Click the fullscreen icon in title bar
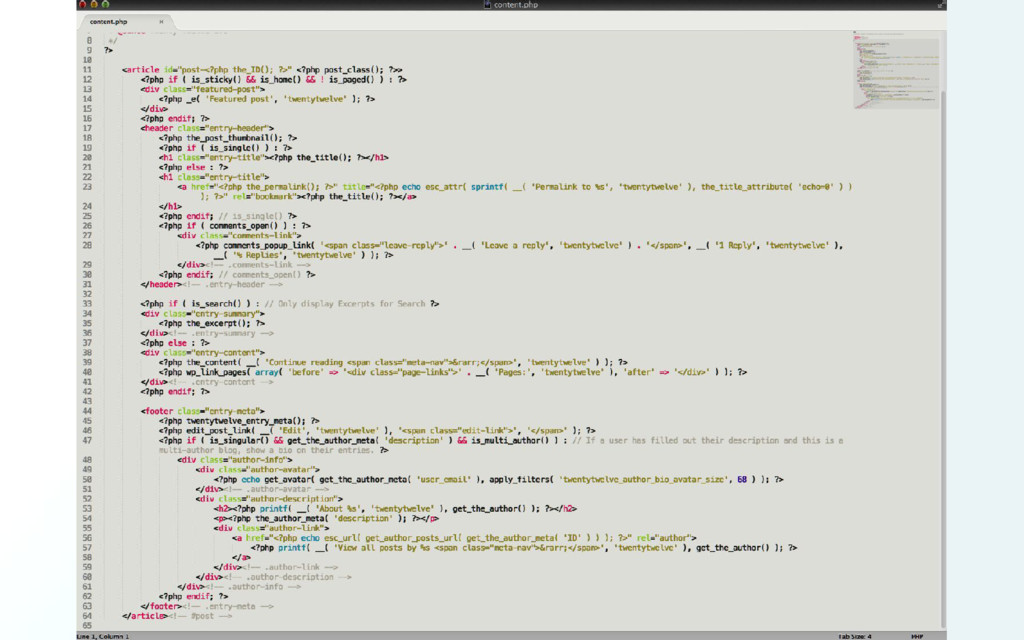Viewport: 1024px width, 640px height. point(940,5)
